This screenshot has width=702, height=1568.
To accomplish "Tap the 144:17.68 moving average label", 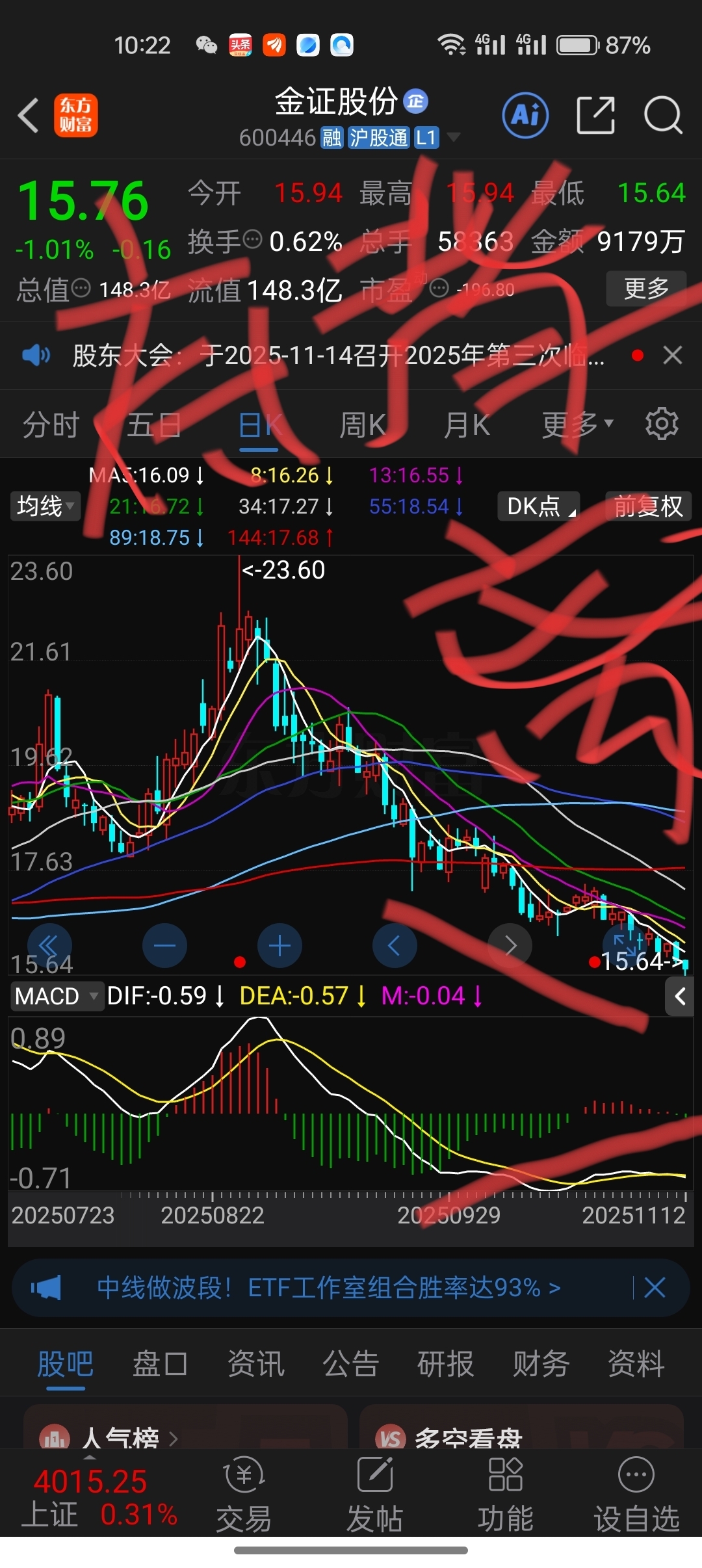I will (x=281, y=538).
